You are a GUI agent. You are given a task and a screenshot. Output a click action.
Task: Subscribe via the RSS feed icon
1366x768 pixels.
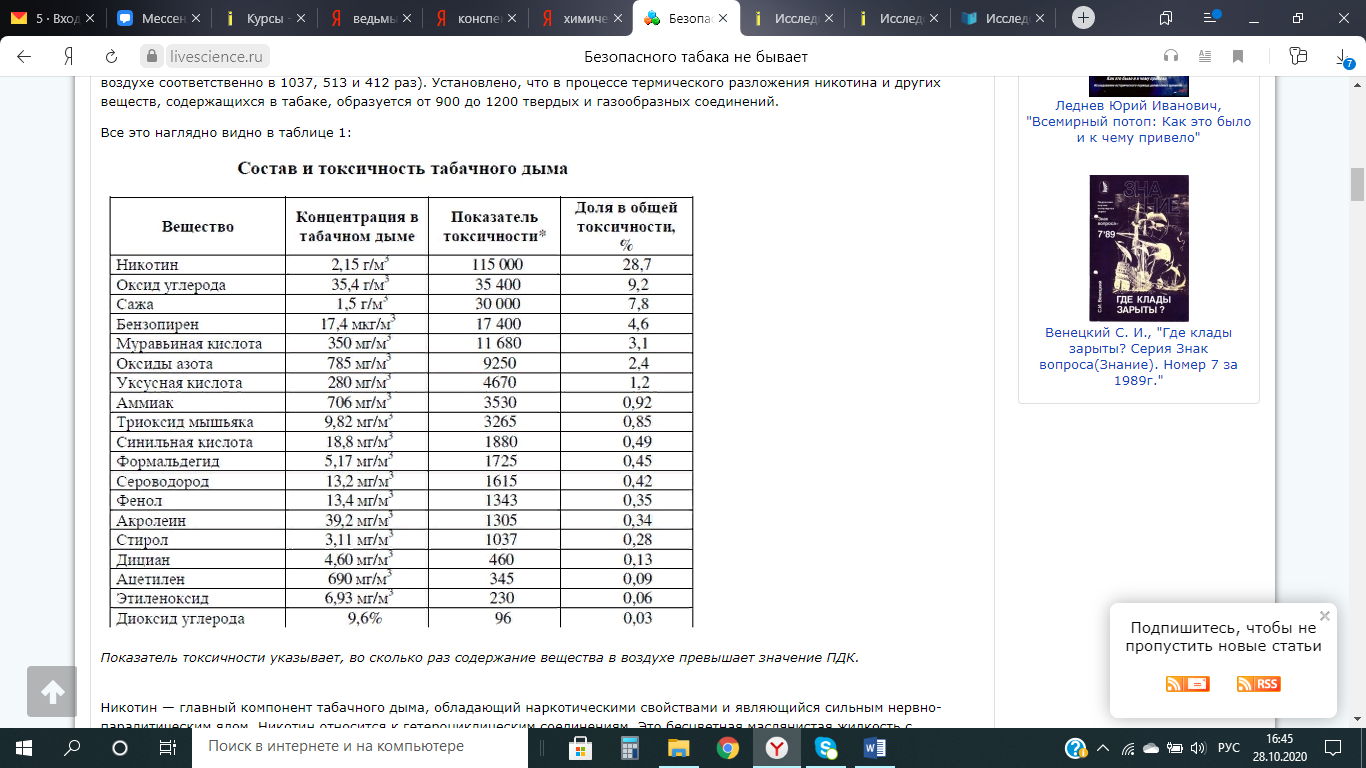click(1258, 684)
